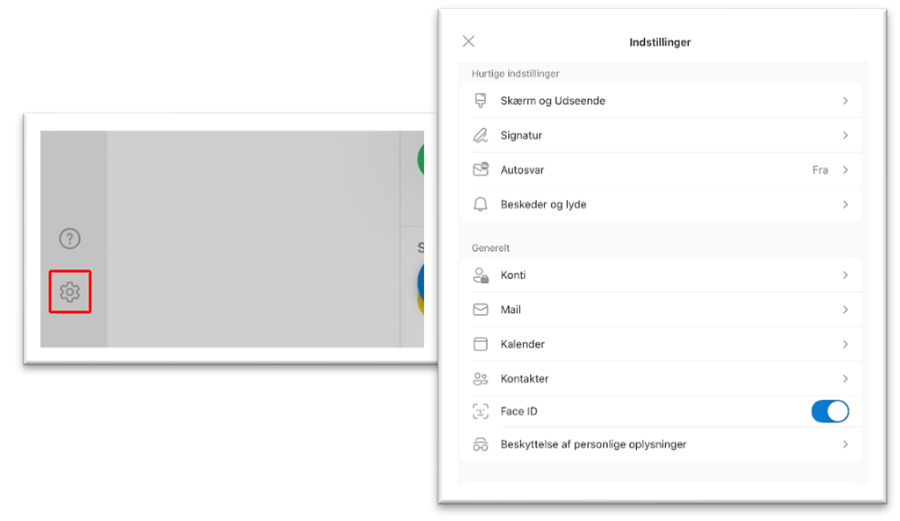Expand the Kalender row chevron
The image size is (900, 521).
(845, 344)
